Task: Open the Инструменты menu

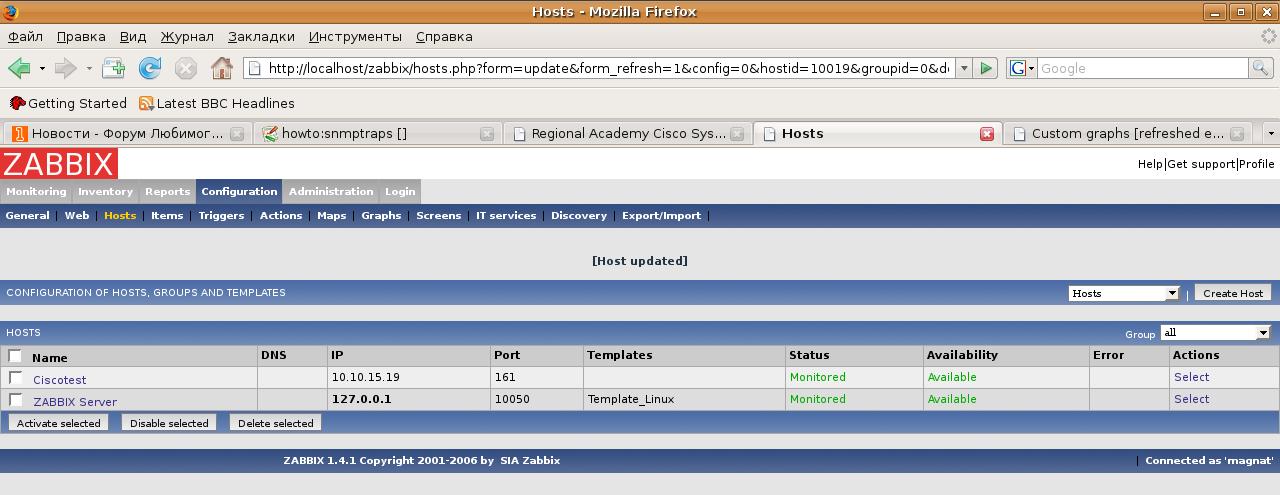Action: (355, 36)
